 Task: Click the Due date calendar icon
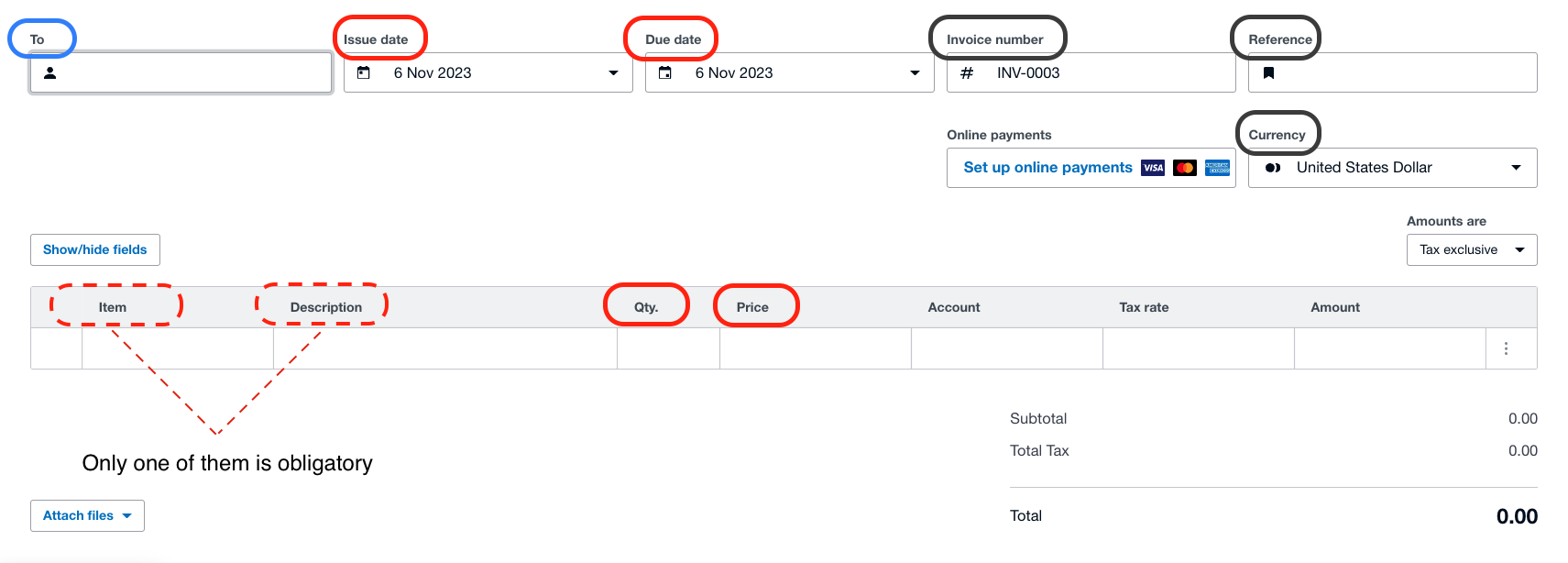point(665,72)
